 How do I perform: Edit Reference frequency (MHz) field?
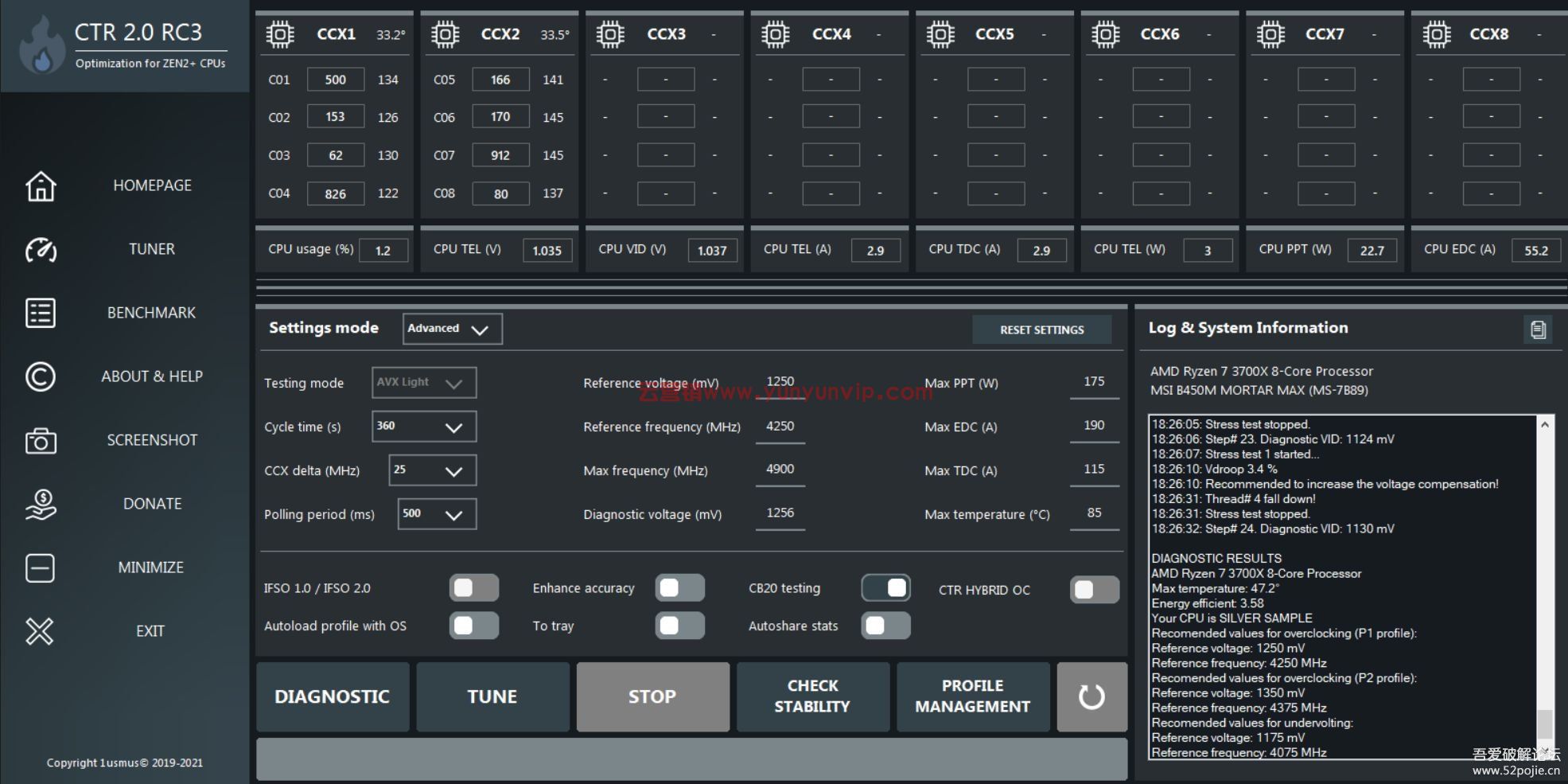point(780,427)
